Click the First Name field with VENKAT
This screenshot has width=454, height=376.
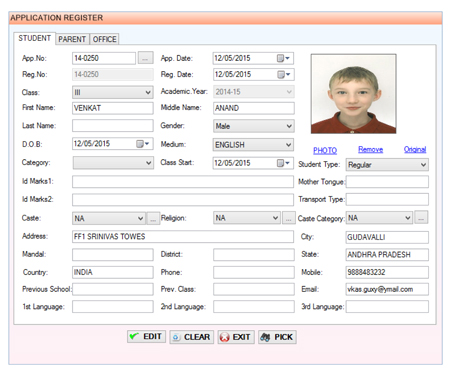113,108
